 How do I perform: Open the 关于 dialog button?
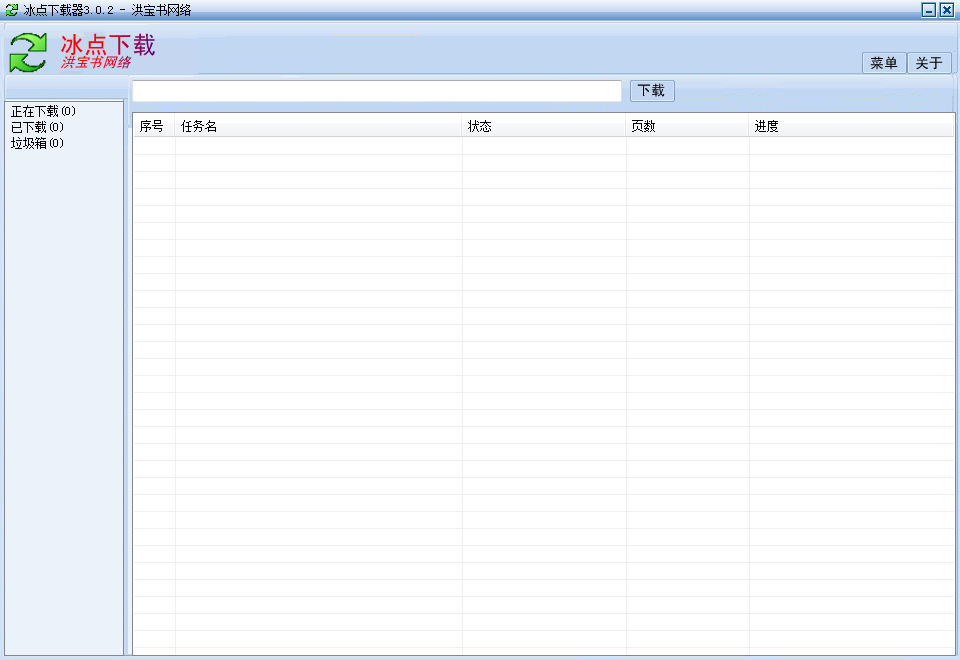(x=928, y=62)
